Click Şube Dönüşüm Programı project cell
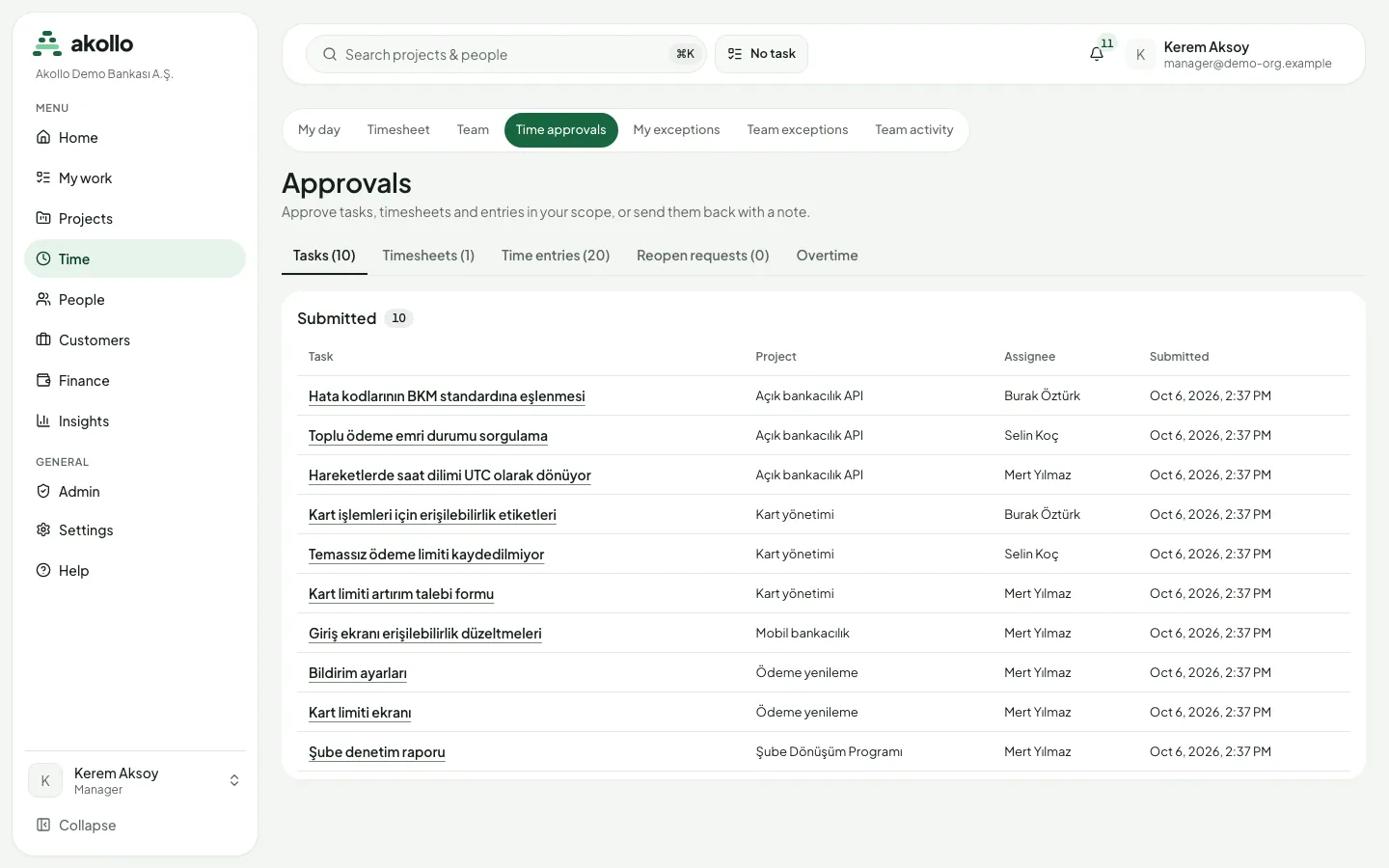 830,752
